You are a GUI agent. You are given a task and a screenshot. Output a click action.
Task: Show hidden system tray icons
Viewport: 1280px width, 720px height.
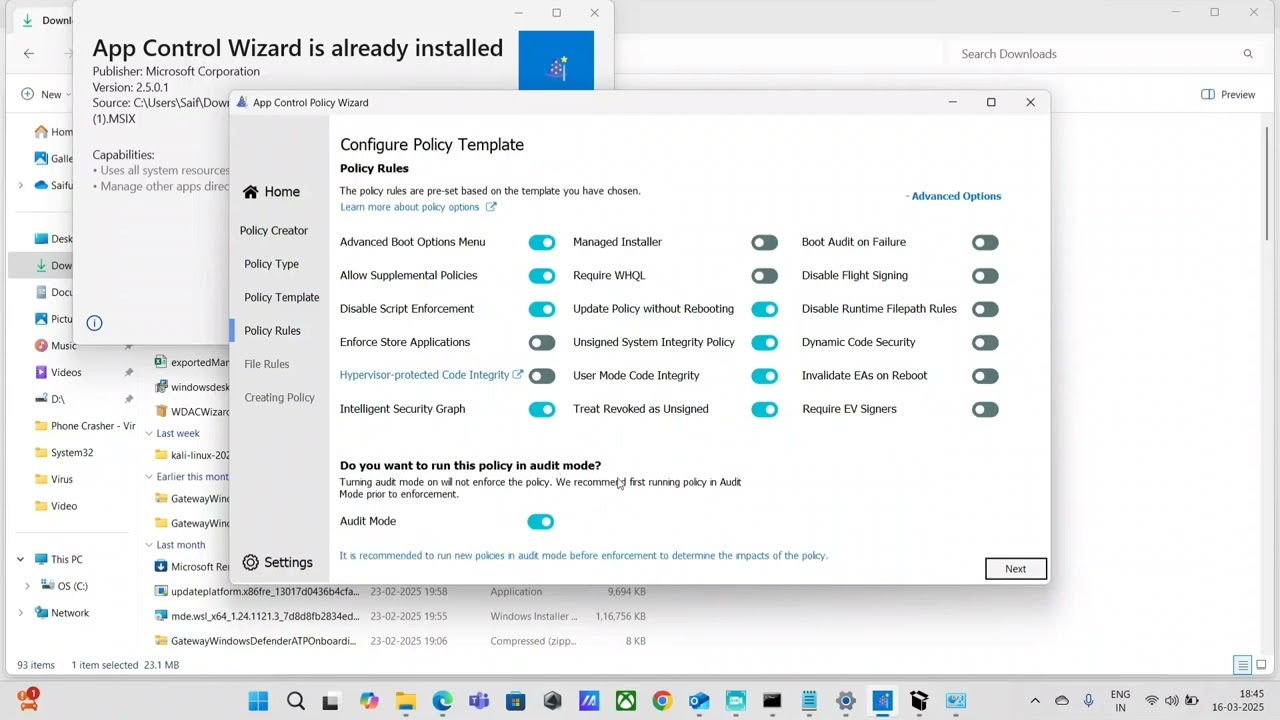coord(1035,701)
